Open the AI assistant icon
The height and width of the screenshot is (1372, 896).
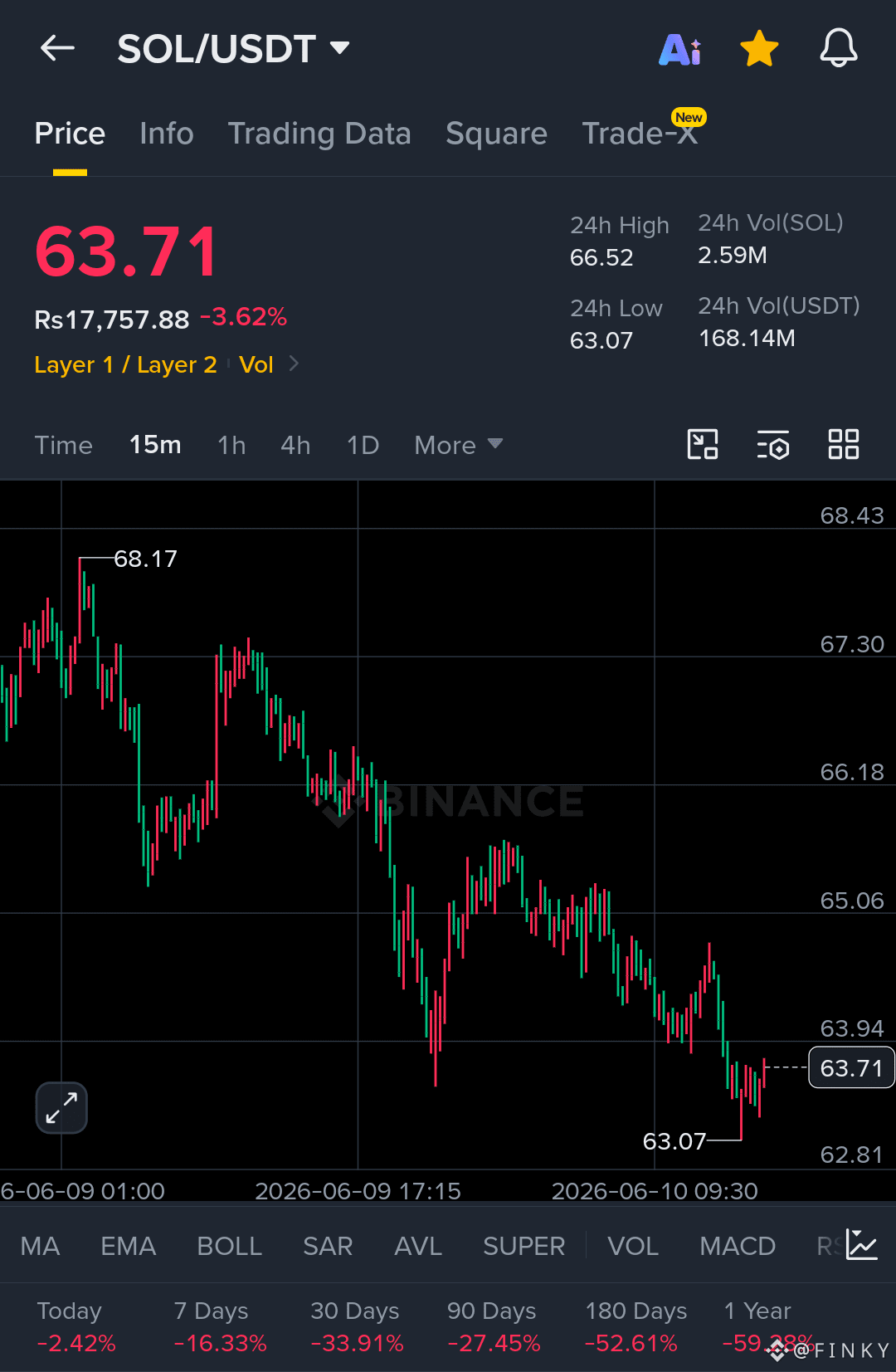680,49
